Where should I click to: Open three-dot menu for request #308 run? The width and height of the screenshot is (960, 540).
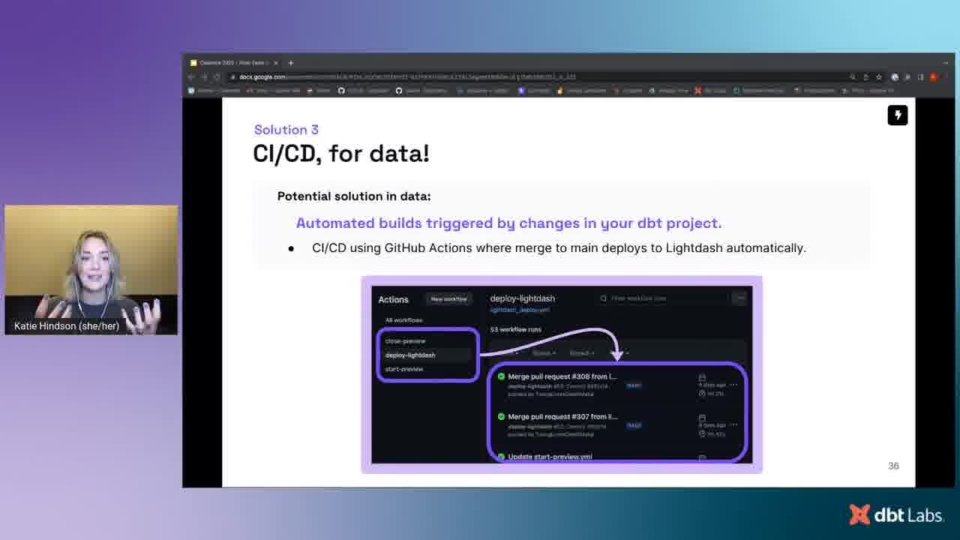(x=733, y=385)
